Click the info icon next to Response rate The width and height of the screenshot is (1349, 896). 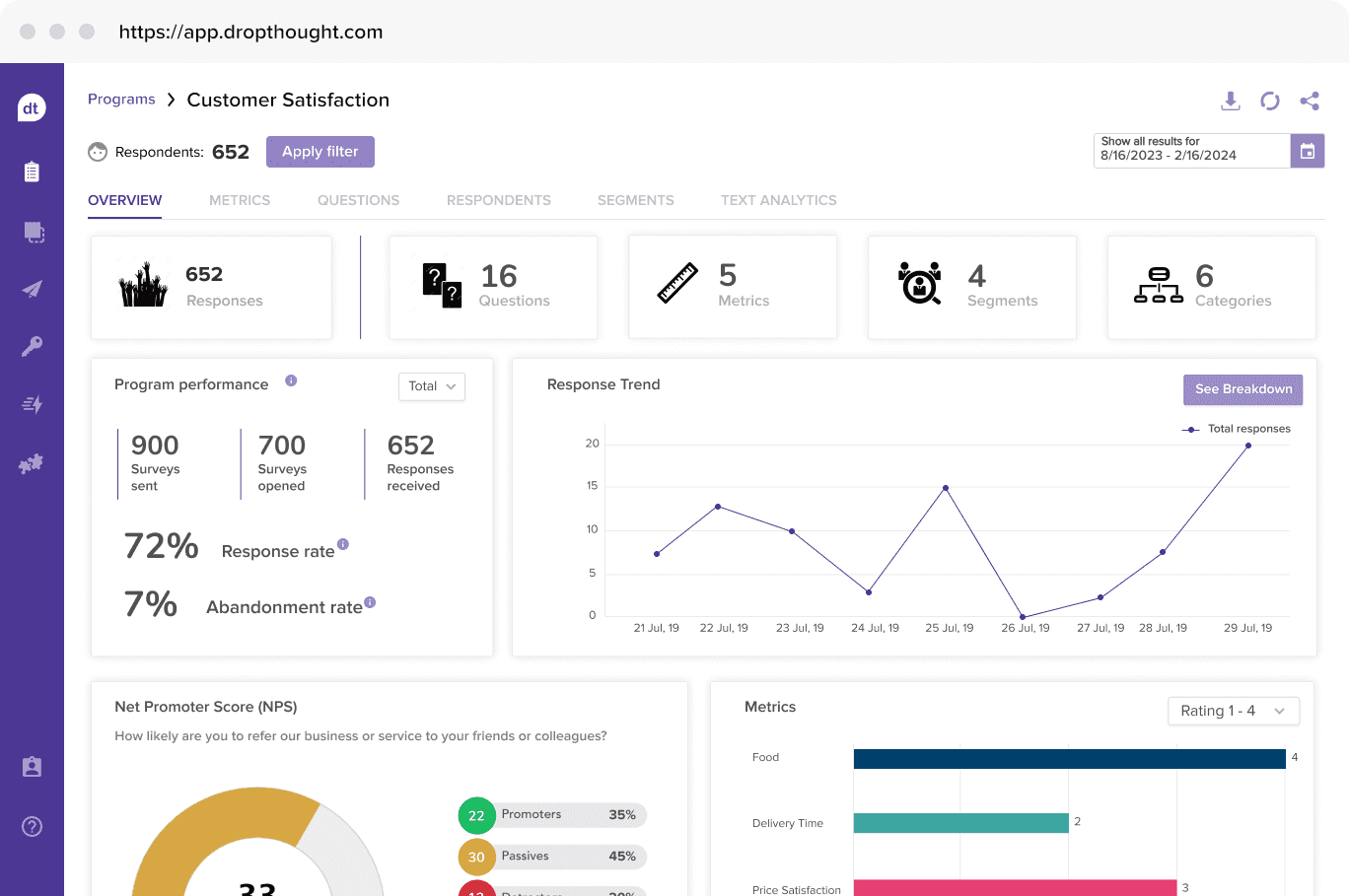click(343, 544)
